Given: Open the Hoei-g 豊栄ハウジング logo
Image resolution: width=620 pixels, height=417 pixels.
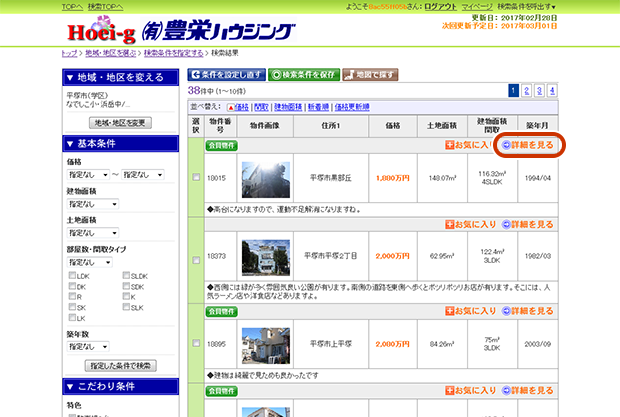Looking at the screenshot, I should 181,30.
